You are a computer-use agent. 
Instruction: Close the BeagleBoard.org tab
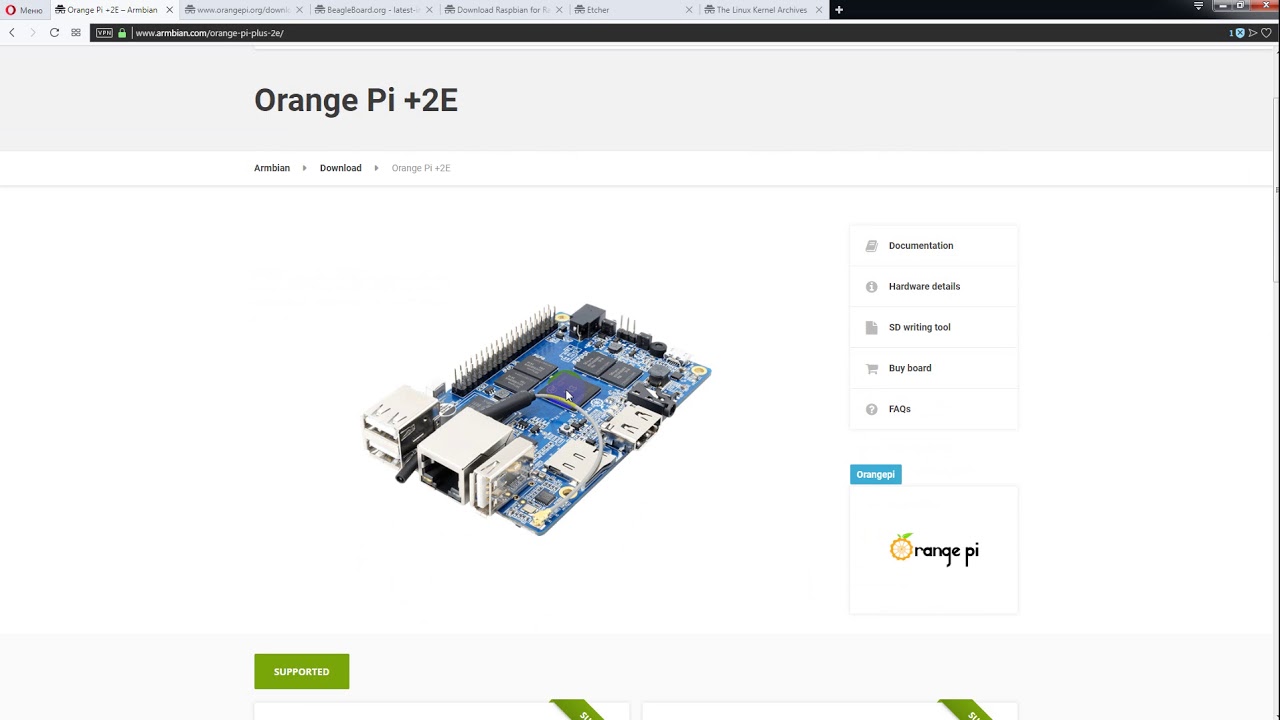[429, 10]
